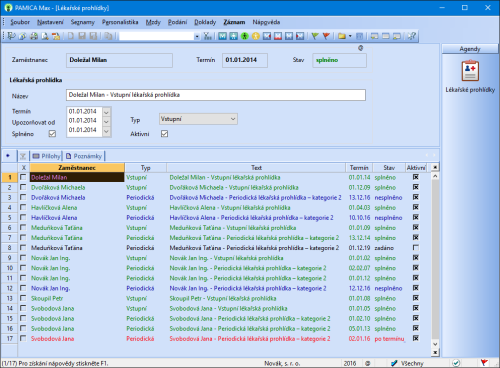The height and width of the screenshot is (368, 500).
Task: Click date 13.12.16 in row 3
Action: point(359,198)
